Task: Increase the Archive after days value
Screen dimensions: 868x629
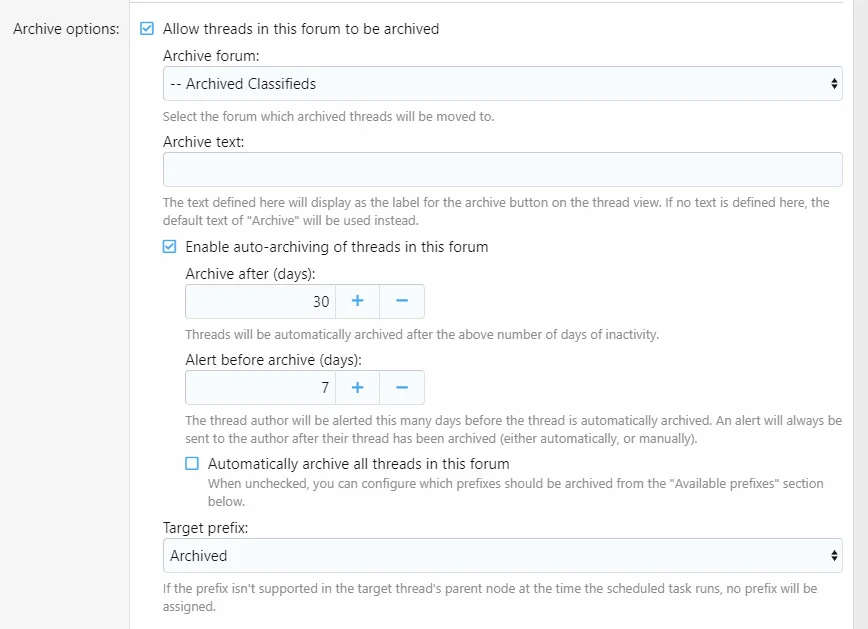Action: [x=357, y=301]
